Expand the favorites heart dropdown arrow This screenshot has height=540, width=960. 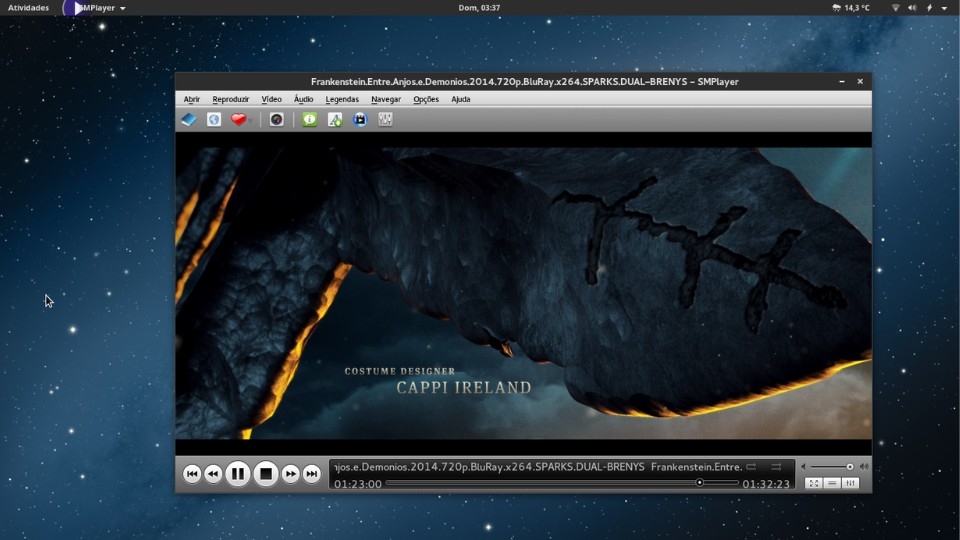coord(250,121)
